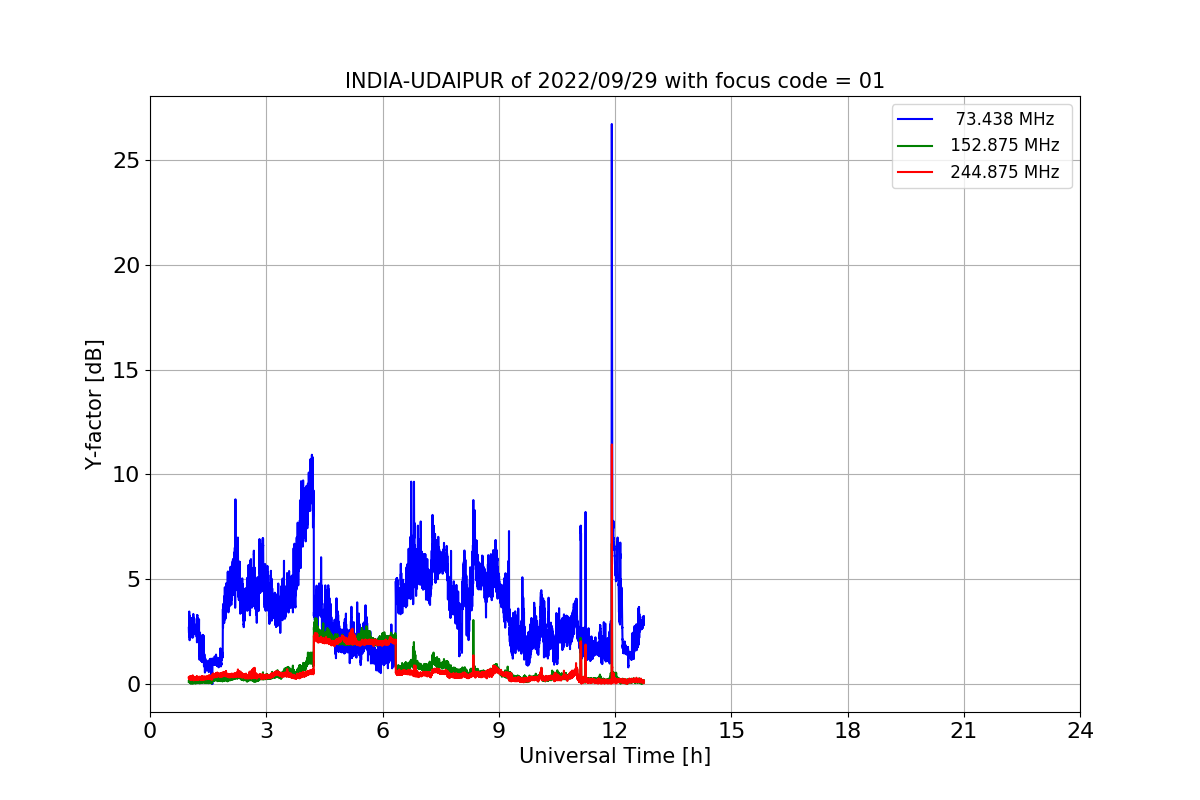The width and height of the screenshot is (1200, 800).
Task: Click the x-axis tick label '18'
Action: click(848, 731)
